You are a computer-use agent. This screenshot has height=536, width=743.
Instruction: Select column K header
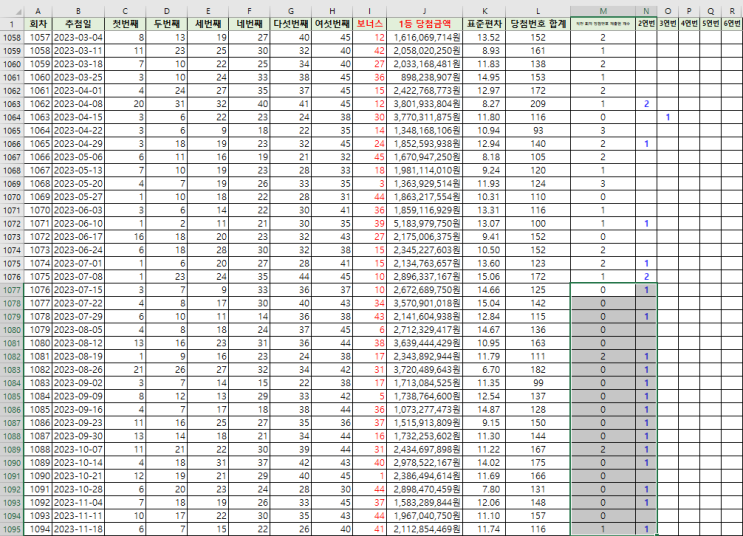point(484,11)
